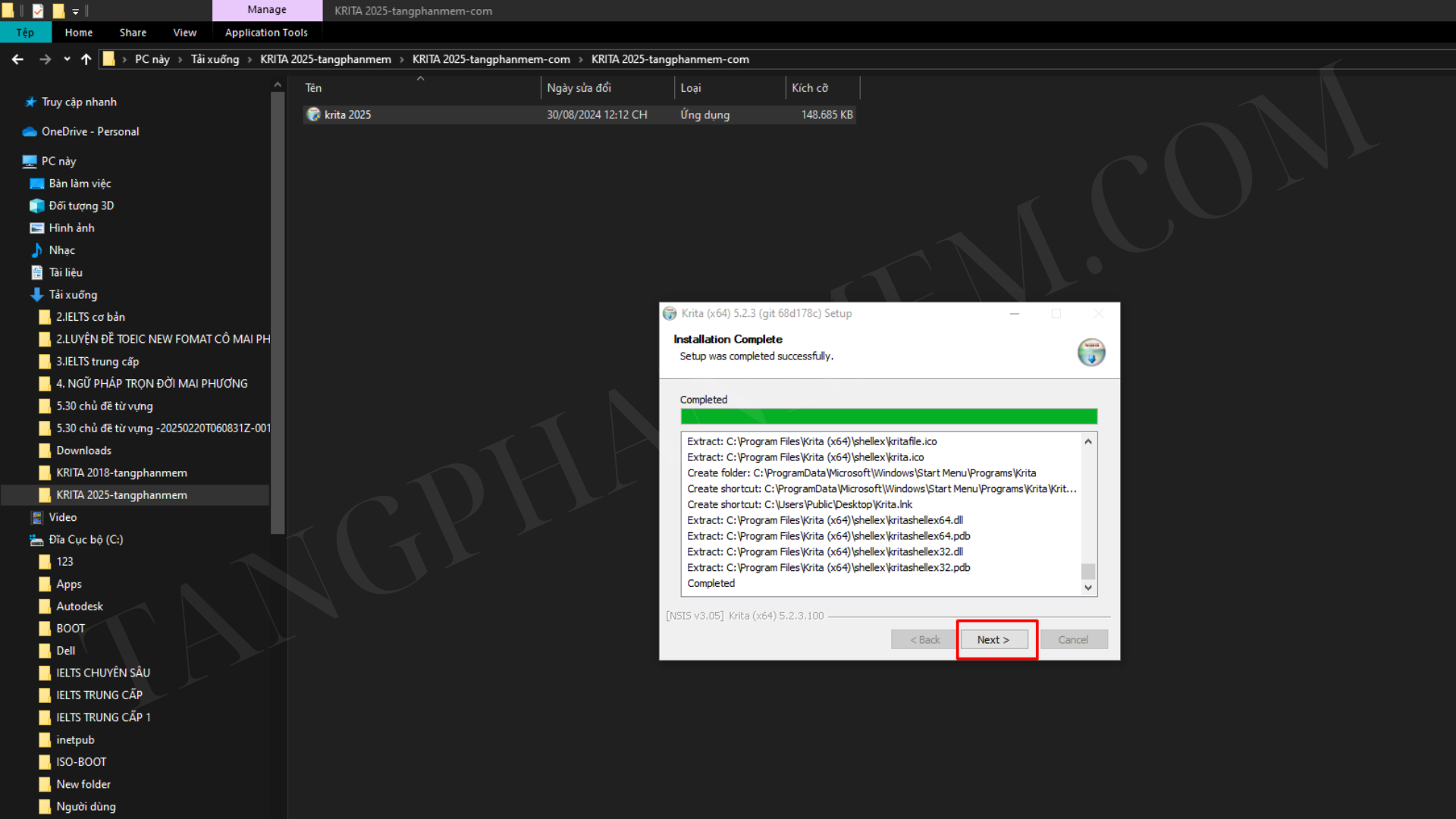
Task: Open Đối tượng 3D folder
Action: pyautogui.click(x=81, y=206)
